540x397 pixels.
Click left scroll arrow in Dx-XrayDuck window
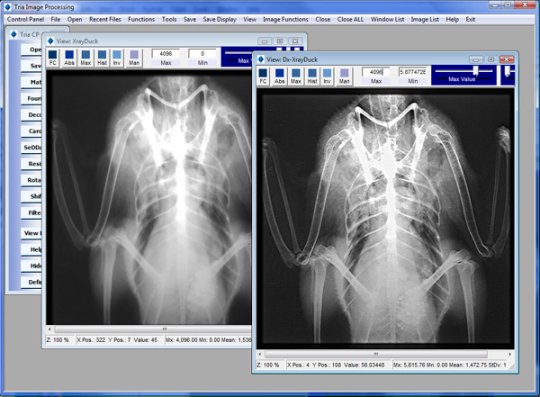coord(260,354)
